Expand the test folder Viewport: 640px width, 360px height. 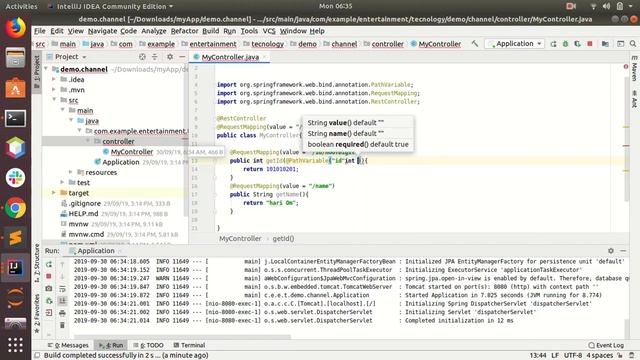pos(62,182)
